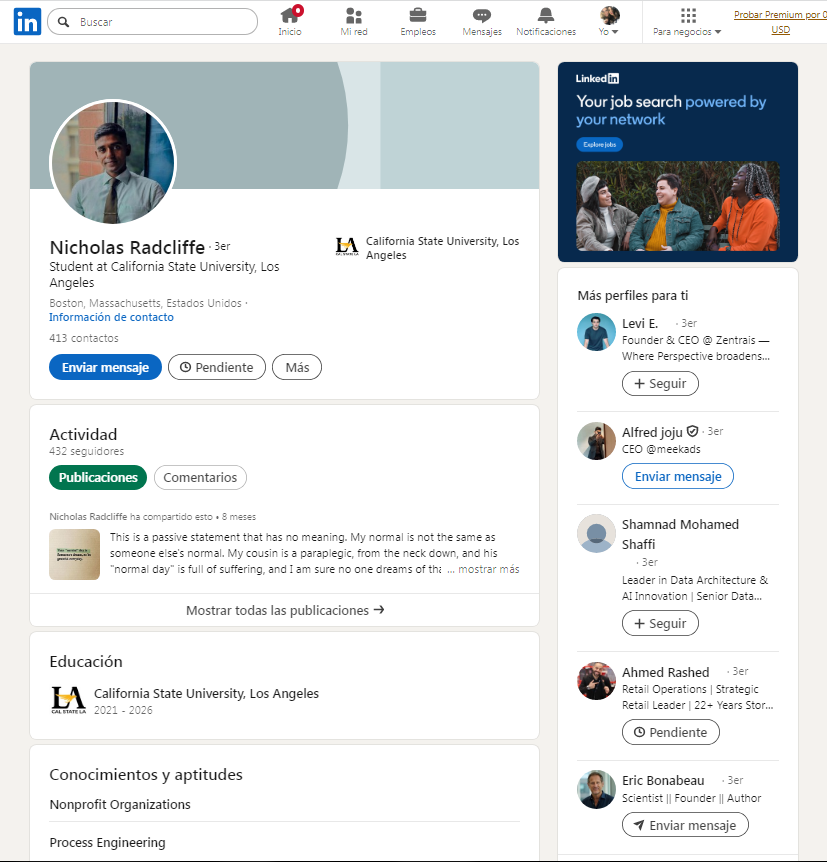This screenshot has height=862, width=827.
Task: Open Notificaciones bell icon
Action: 546,21
